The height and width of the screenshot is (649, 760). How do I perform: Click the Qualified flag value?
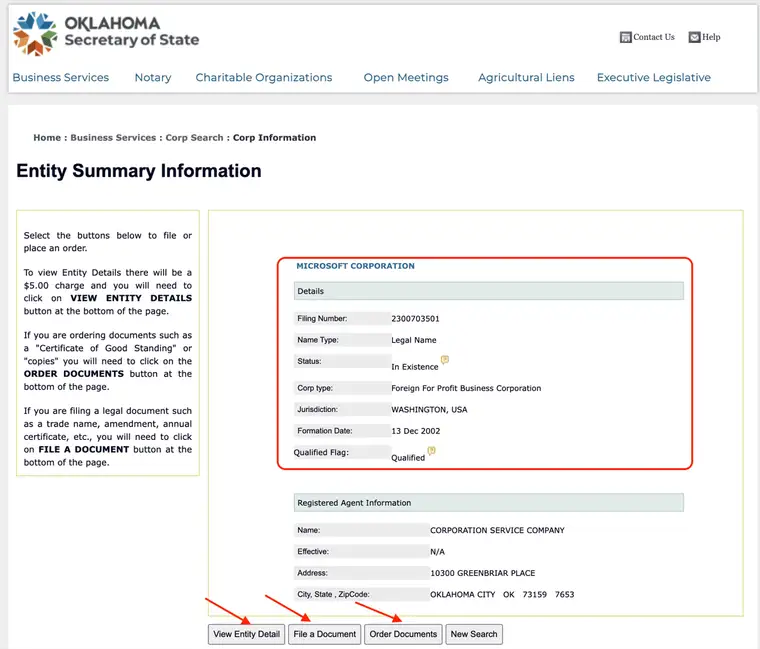pyautogui.click(x=408, y=458)
